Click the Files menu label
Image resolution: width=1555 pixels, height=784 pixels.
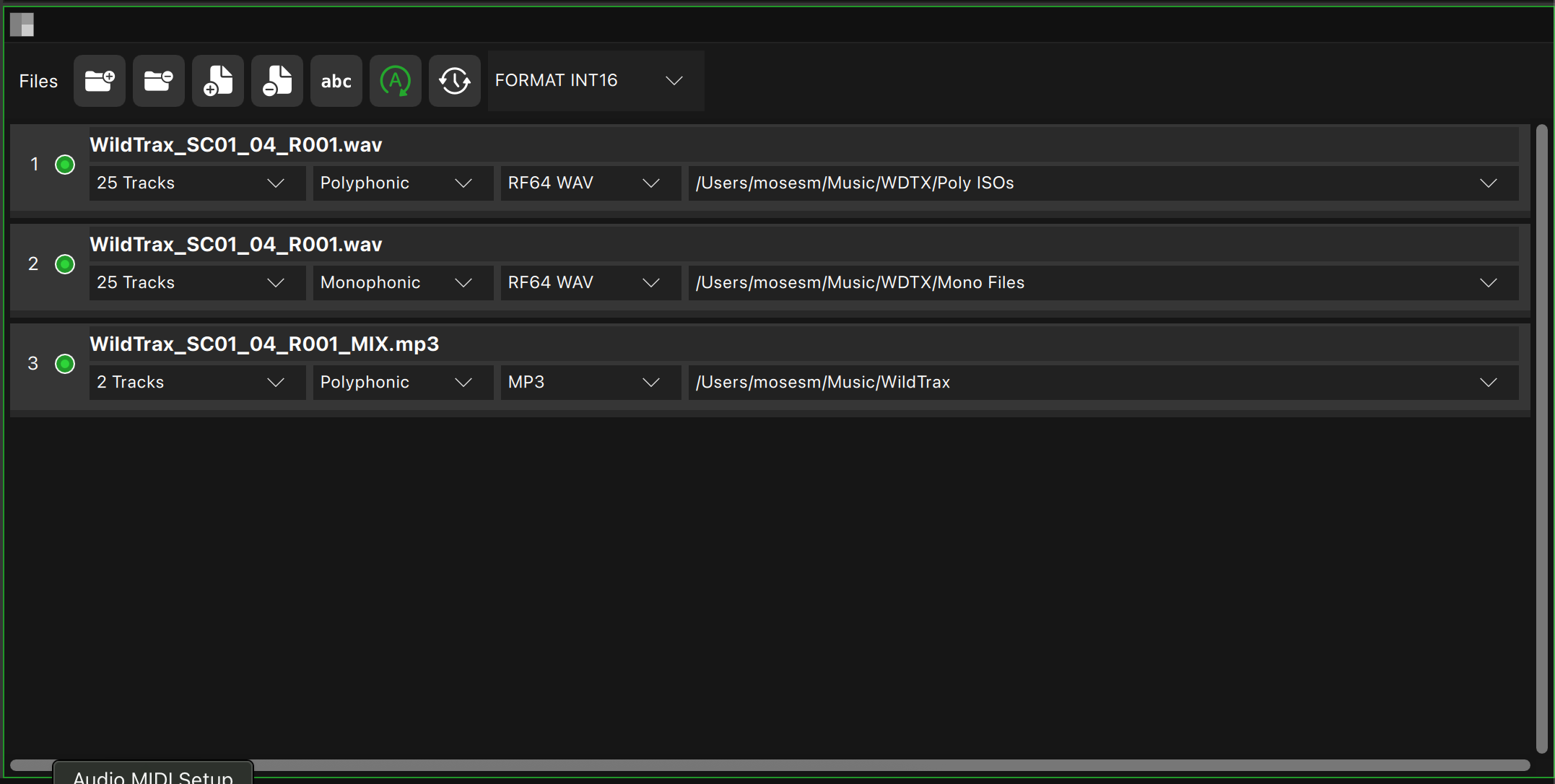(38, 81)
